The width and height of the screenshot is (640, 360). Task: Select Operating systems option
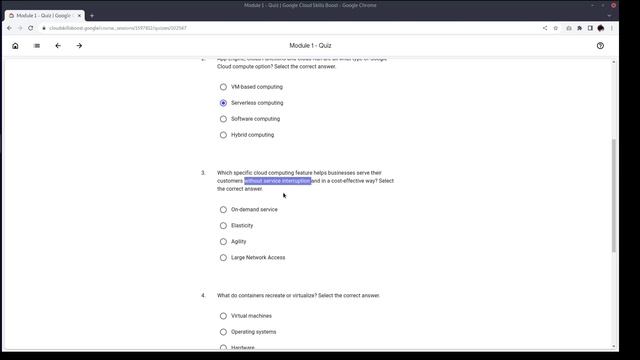click(x=223, y=332)
